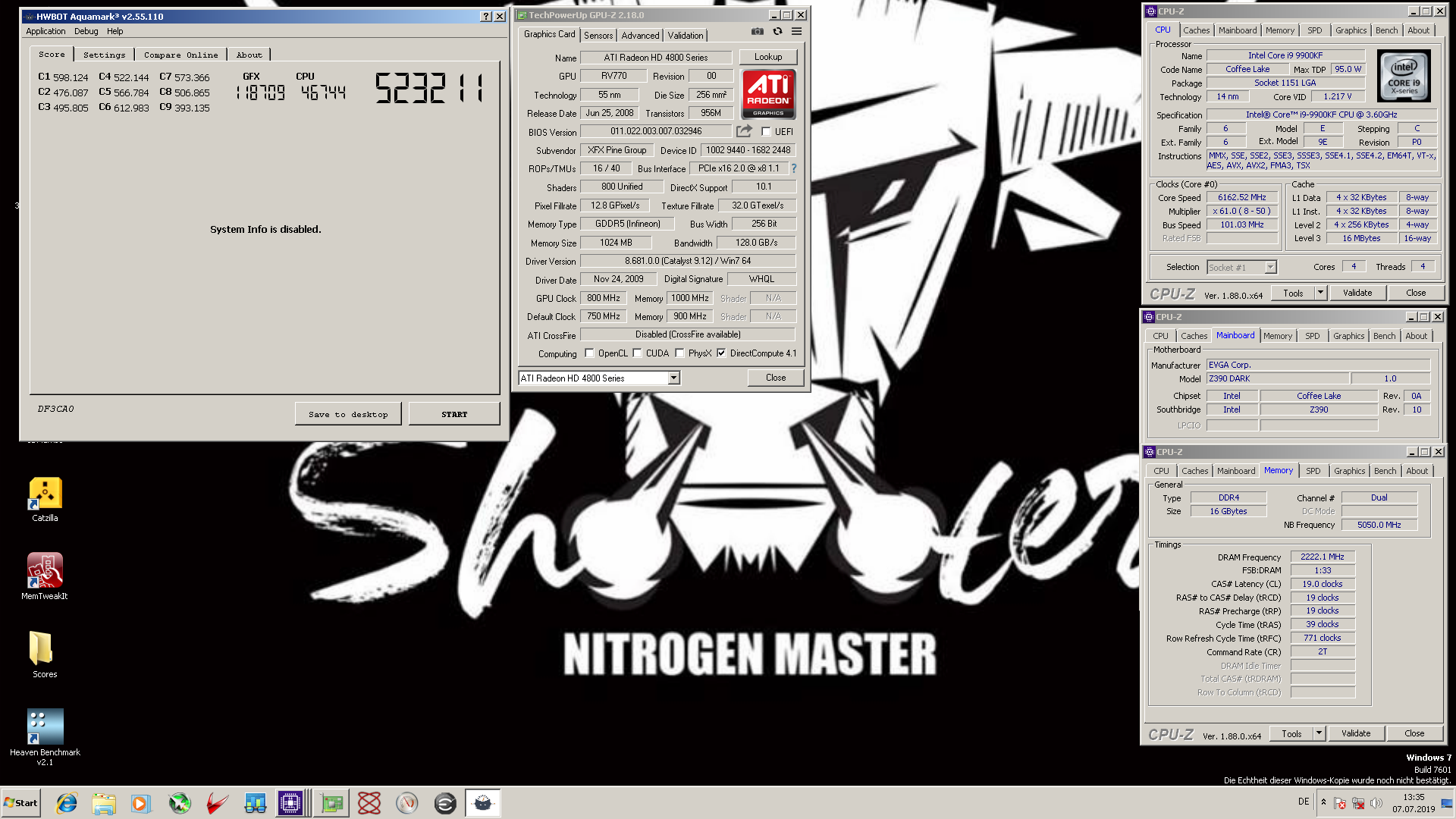Open the MemTweakIt desktop shortcut
1456x819 pixels.
45,576
